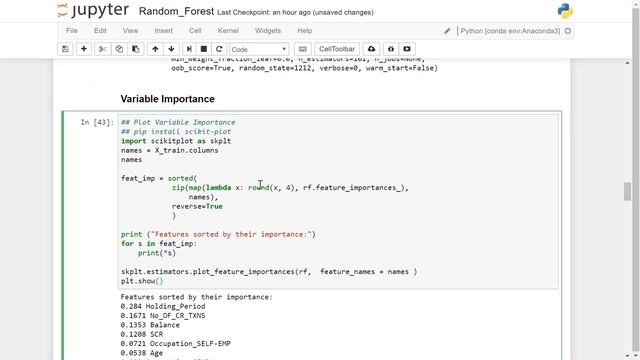Click the 0.1353 Balance output line

click(150, 325)
